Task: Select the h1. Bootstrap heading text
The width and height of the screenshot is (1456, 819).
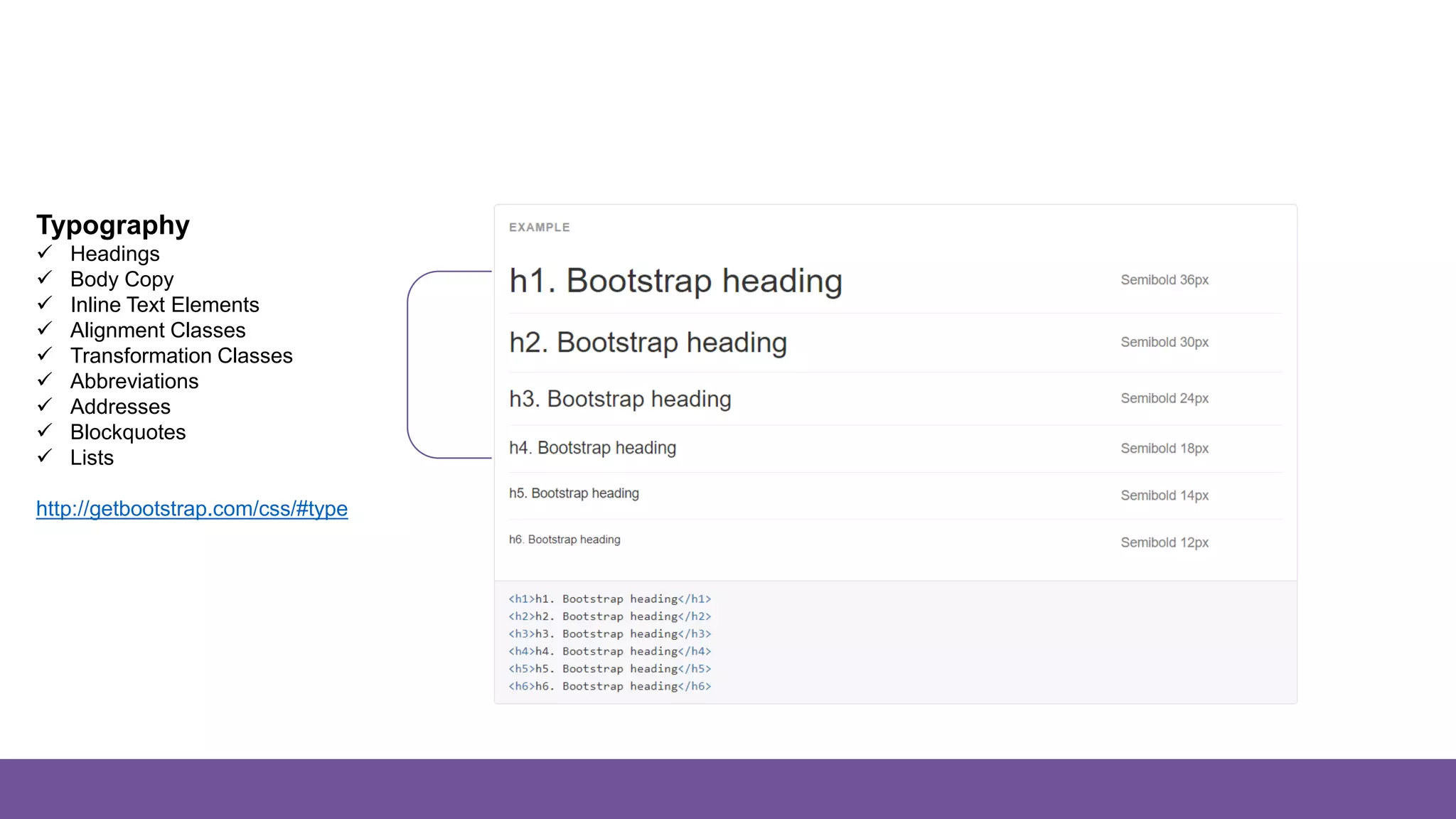Action: tap(675, 281)
